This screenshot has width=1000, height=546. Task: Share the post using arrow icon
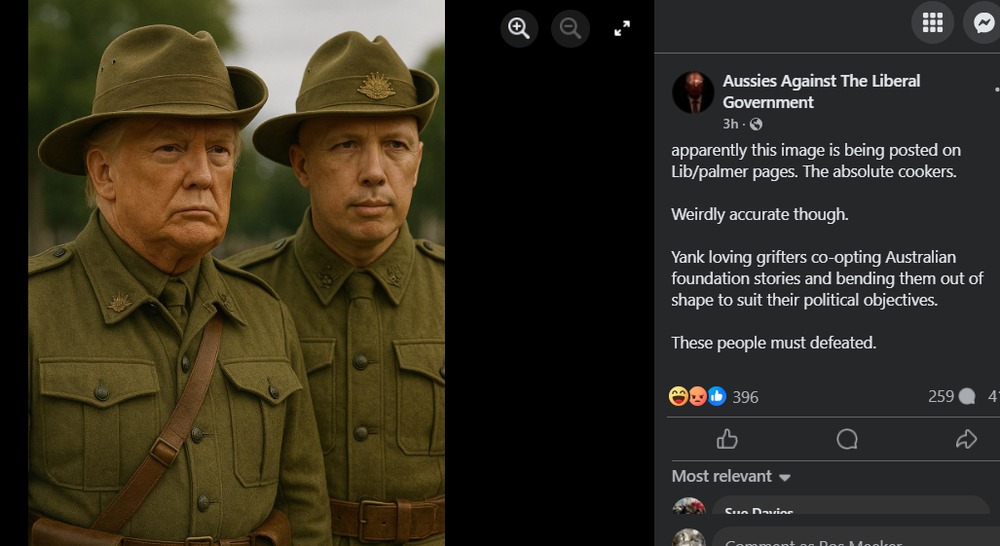coord(966,439)
